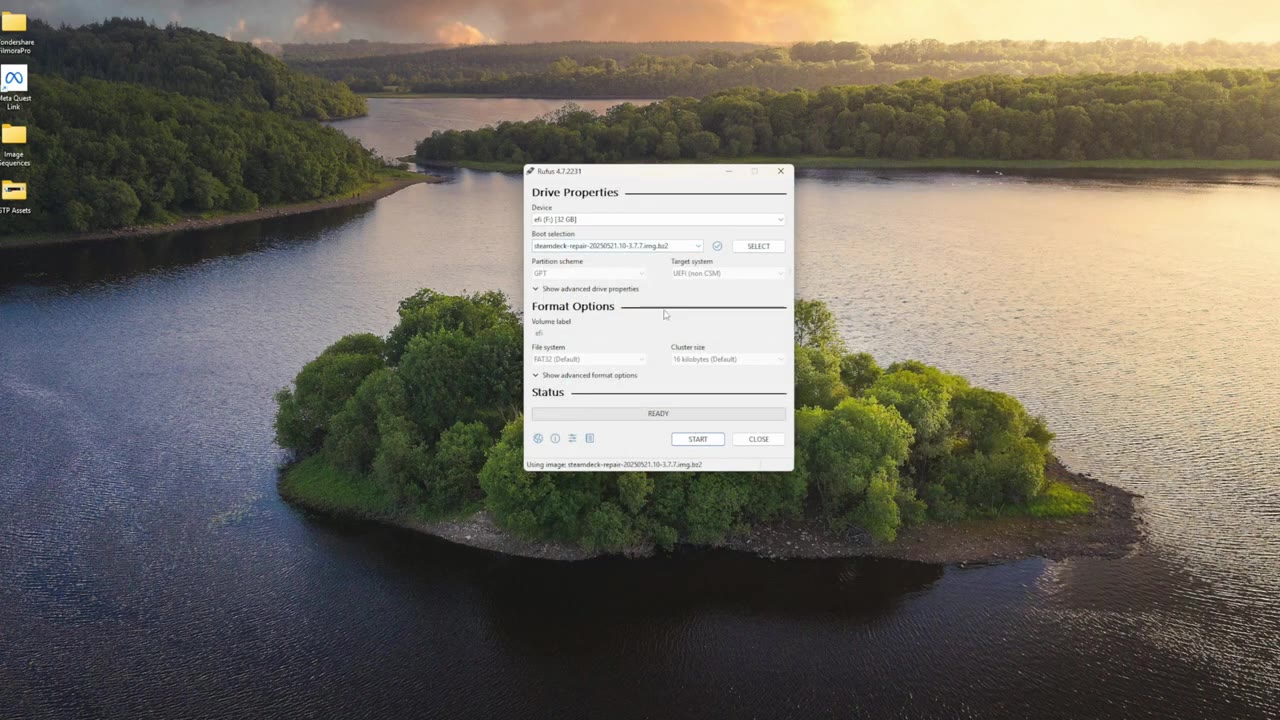This screenshot has width=1280, height=720.
Task: Open the Cluster size dropdown
Action: click(728, 359)
